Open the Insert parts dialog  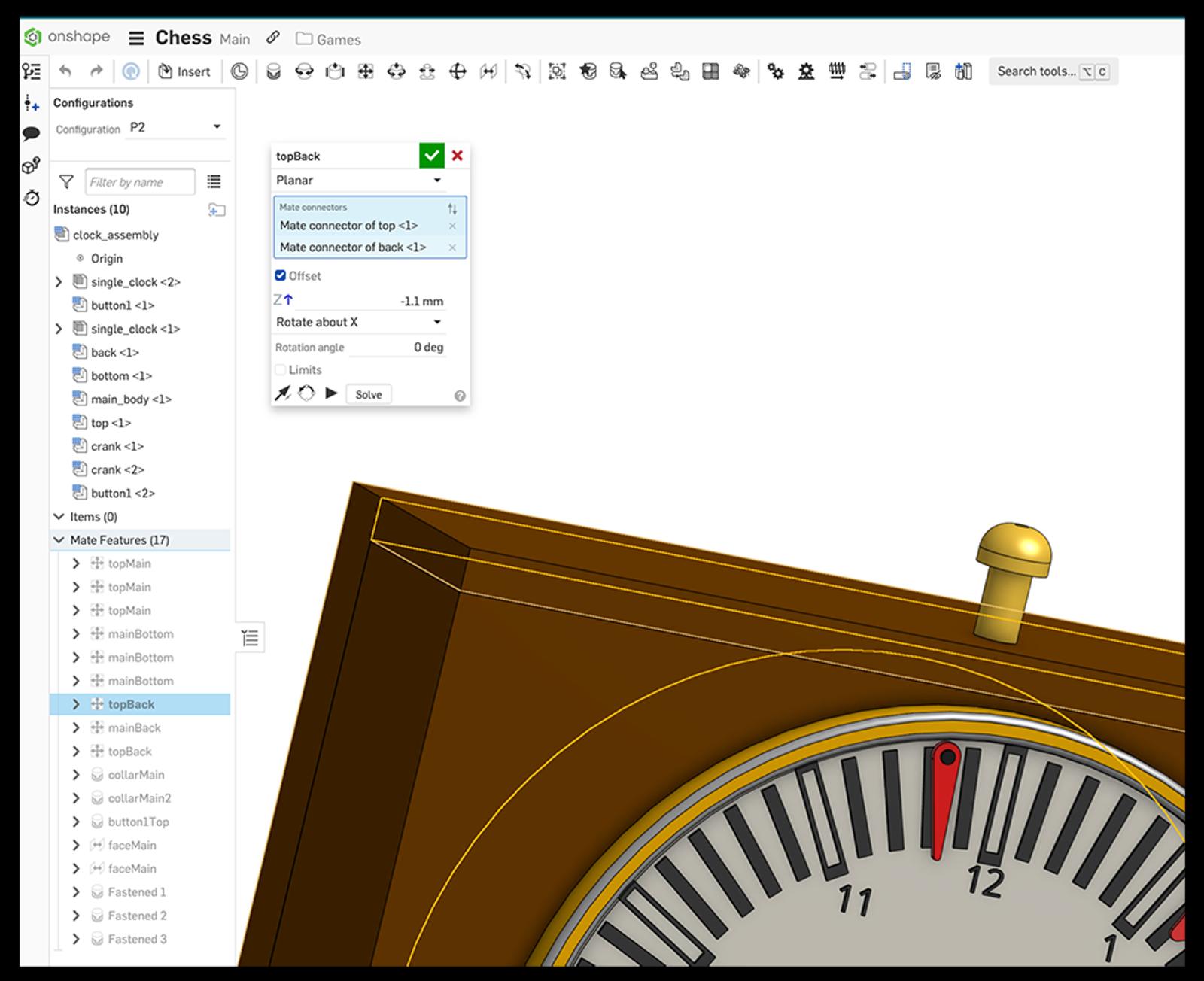pyautogui.click(x=184, y=71)
